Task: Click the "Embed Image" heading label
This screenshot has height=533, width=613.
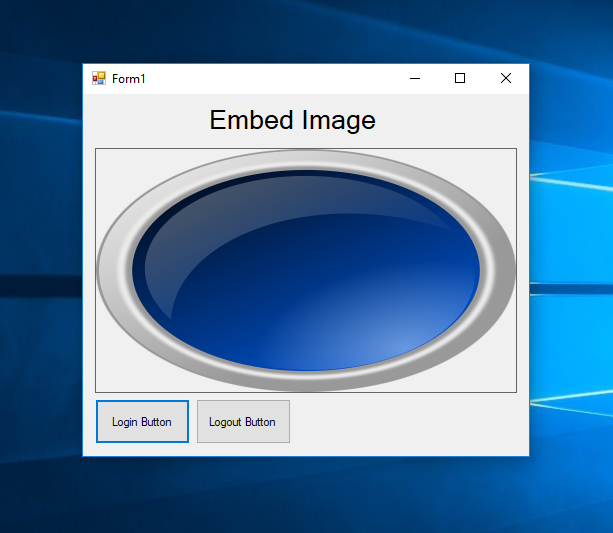Action: coord(292,120)
